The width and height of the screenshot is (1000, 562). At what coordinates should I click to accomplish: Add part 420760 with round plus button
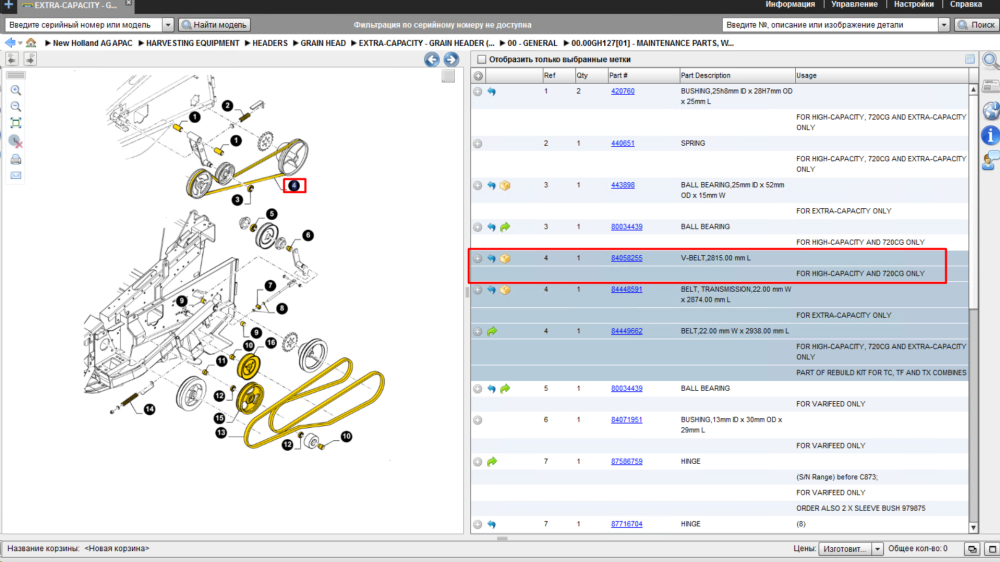coord(478,92)
